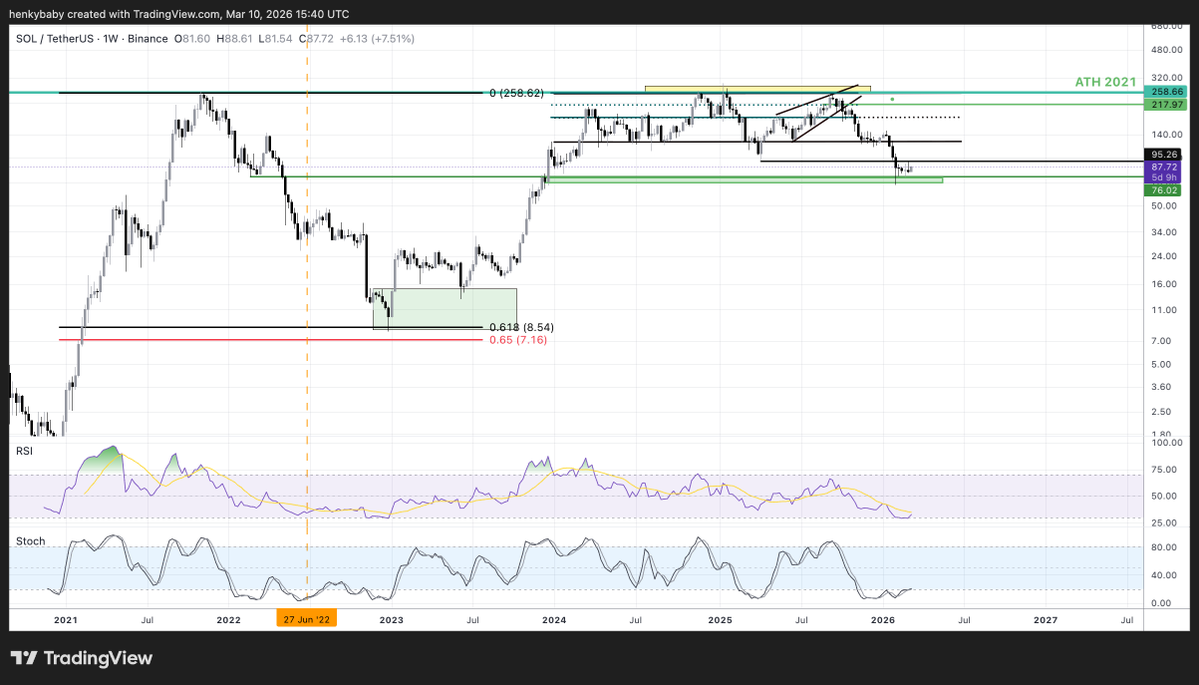The image size is (1199, 685).
Task: Click the RSI indicator label
Action: 24,451
